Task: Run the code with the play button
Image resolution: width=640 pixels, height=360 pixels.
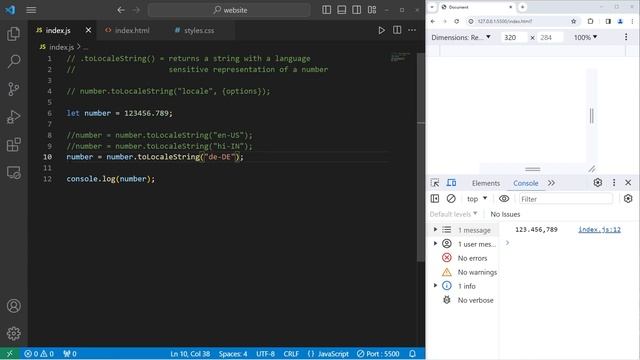Action: coord(381,30)
